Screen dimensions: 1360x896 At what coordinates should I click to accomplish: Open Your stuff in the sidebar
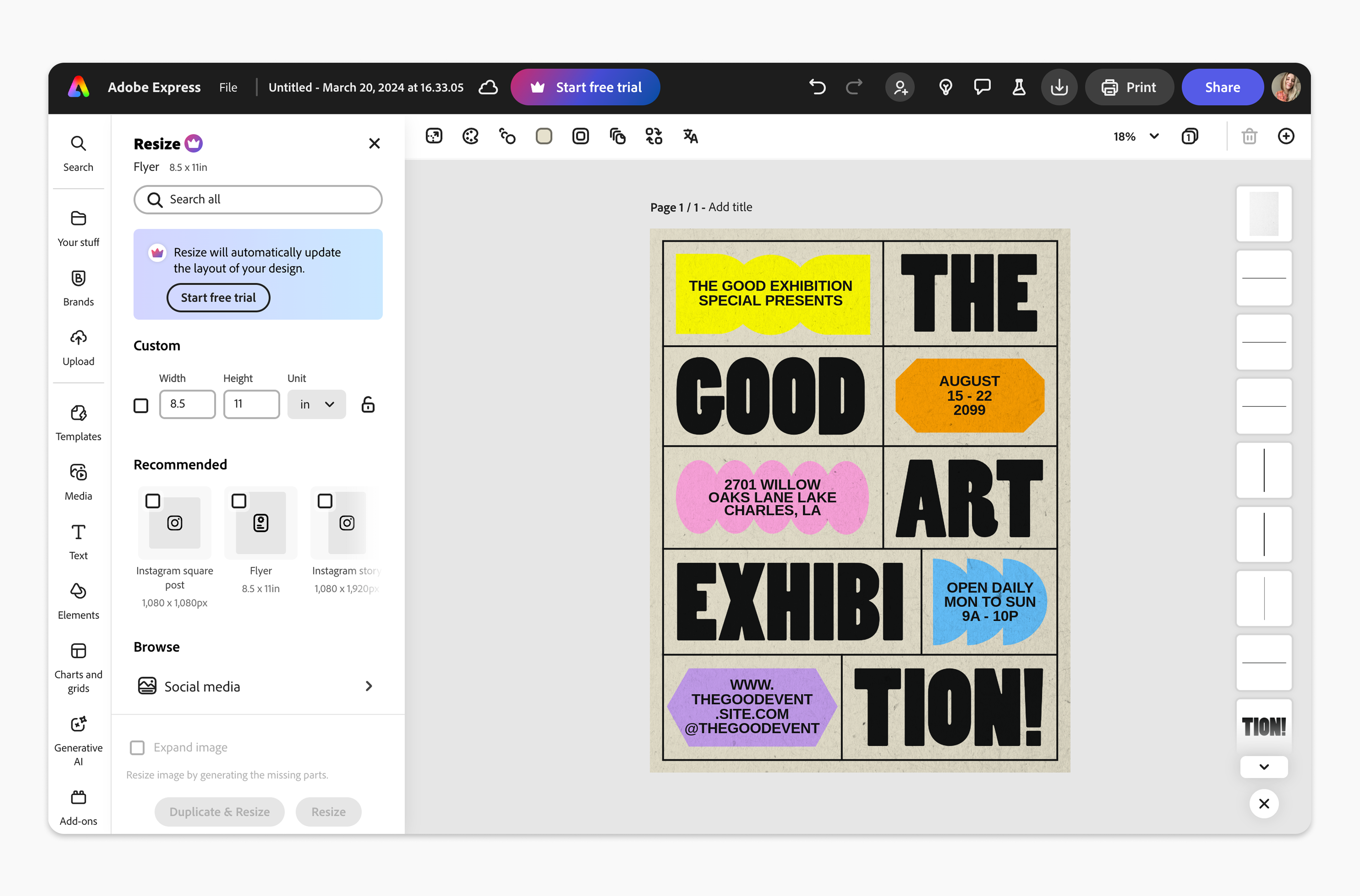pyautogui.click(x=78, y=229)
